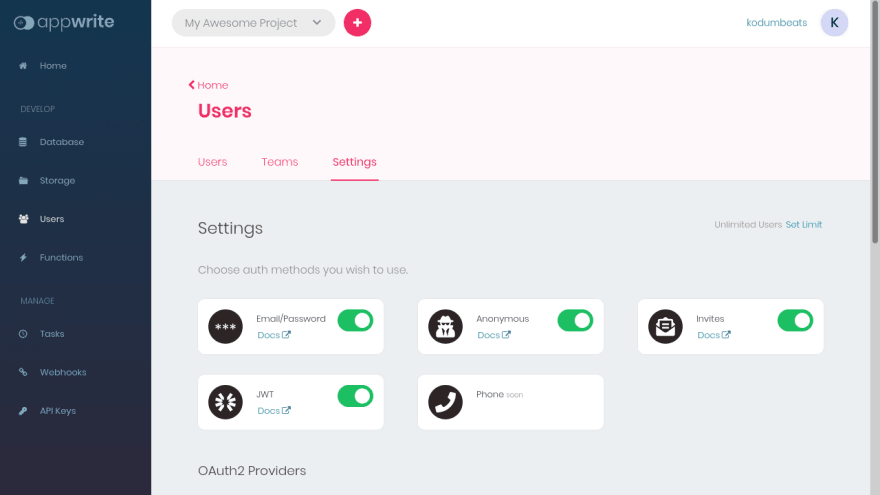Click the Database stack icon
The height and width of the screenshot is (495, 880).
(23, 142)
